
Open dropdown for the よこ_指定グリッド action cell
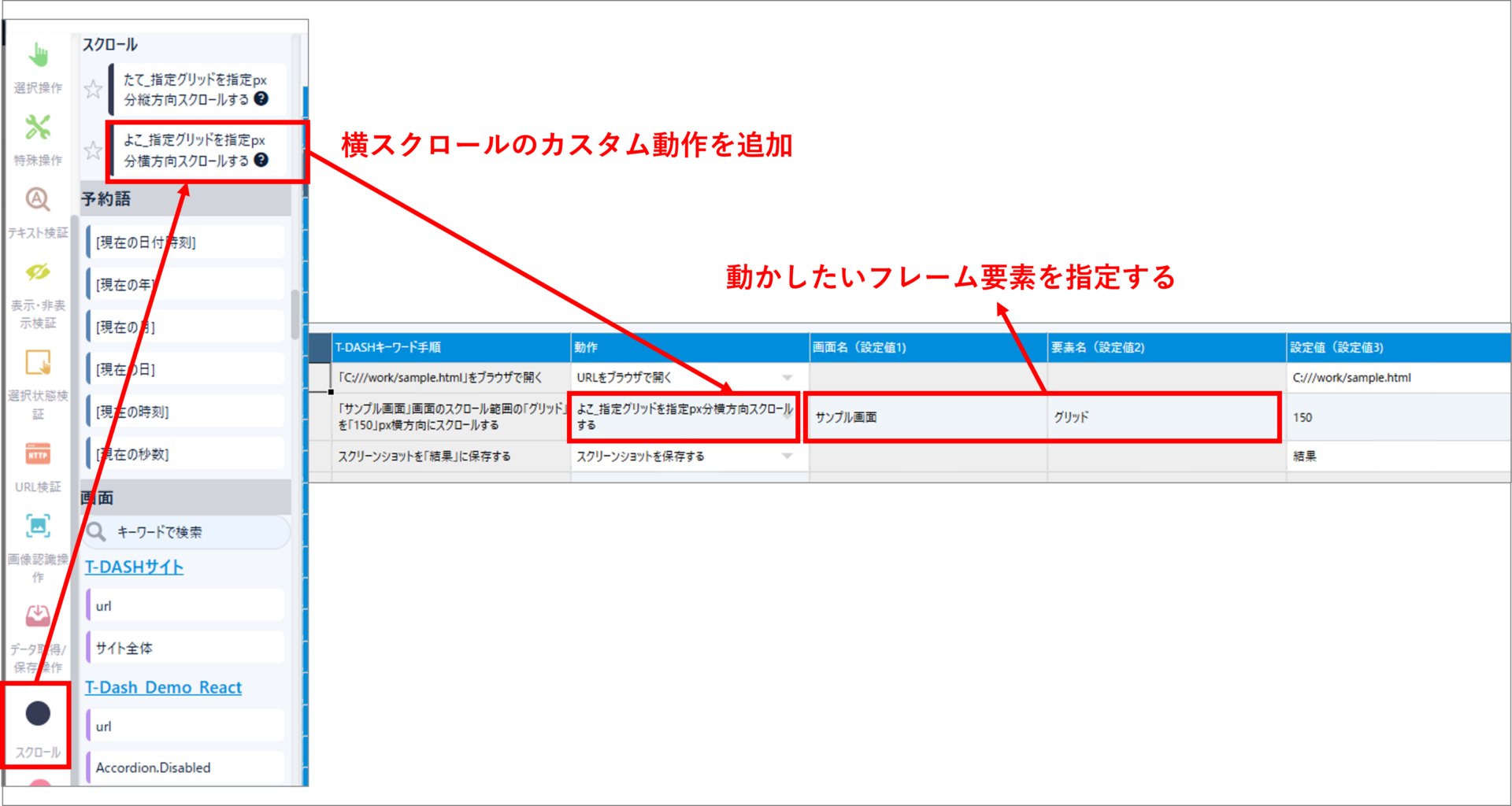(787, 416)
